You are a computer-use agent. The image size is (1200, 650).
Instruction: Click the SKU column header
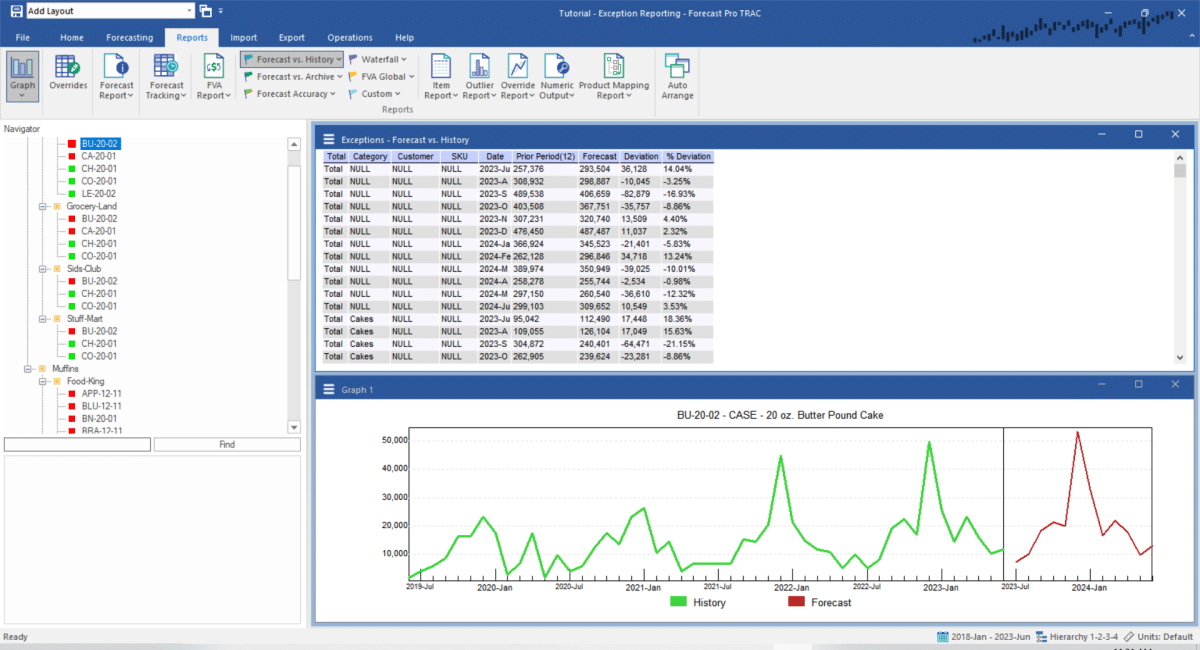459,157
